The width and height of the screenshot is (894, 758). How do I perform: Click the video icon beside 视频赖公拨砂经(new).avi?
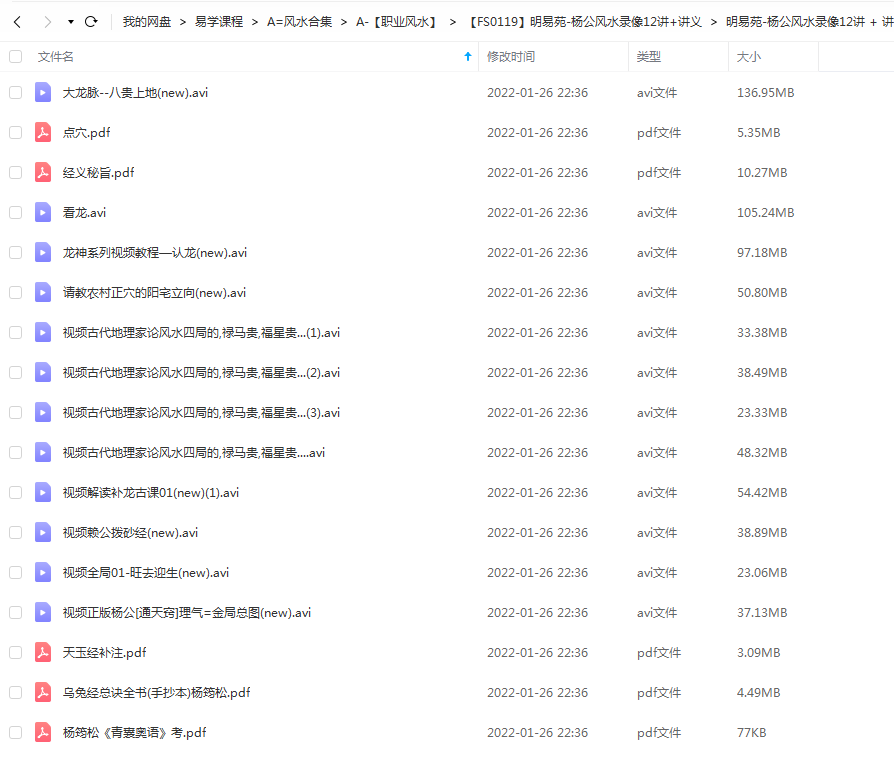click(x=41, y=532)
